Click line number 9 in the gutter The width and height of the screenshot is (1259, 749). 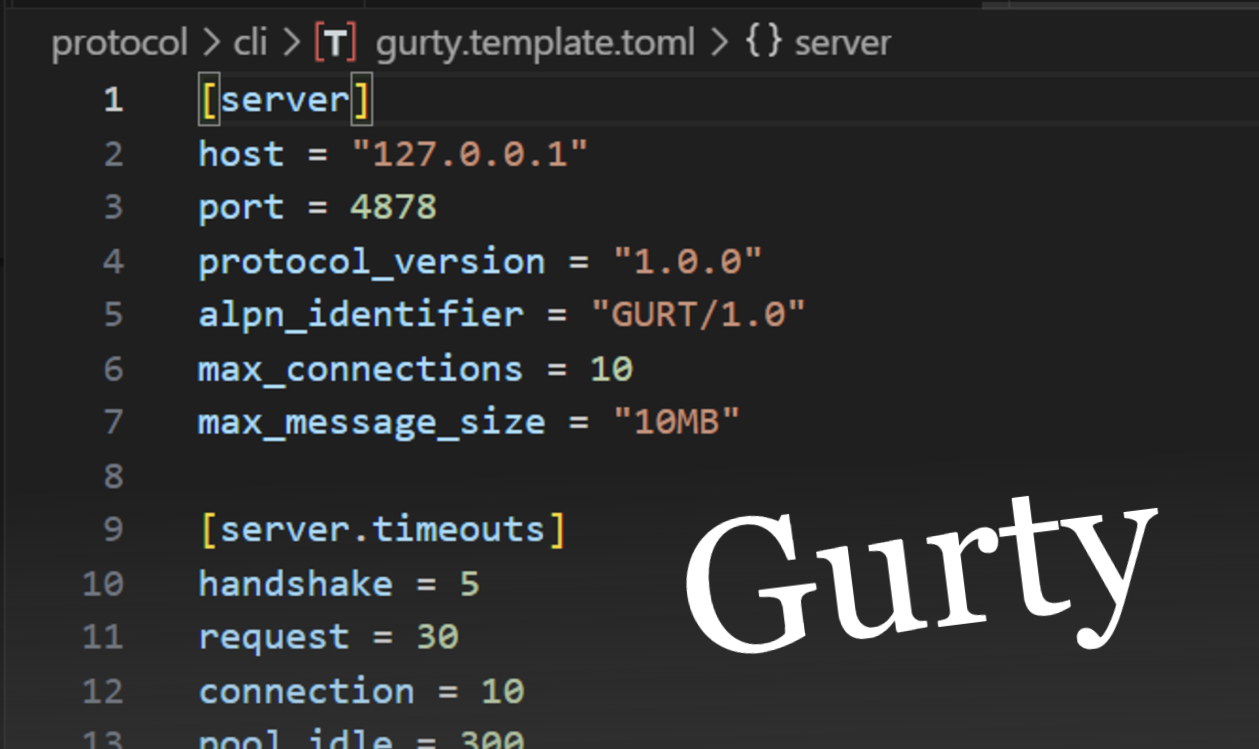point(113,529)
